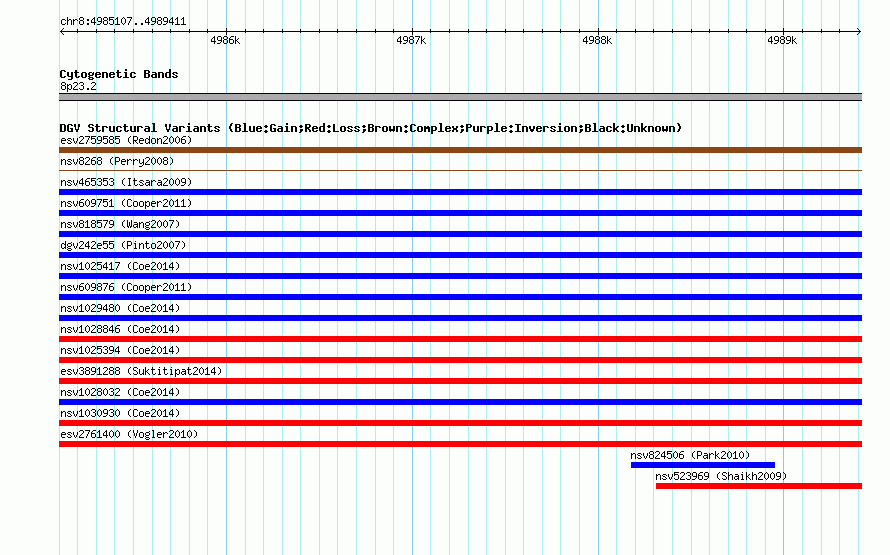Viewport: 890px width, 555px height.
Task: Select the red bar under esv3891288
Action: [460, 381]
